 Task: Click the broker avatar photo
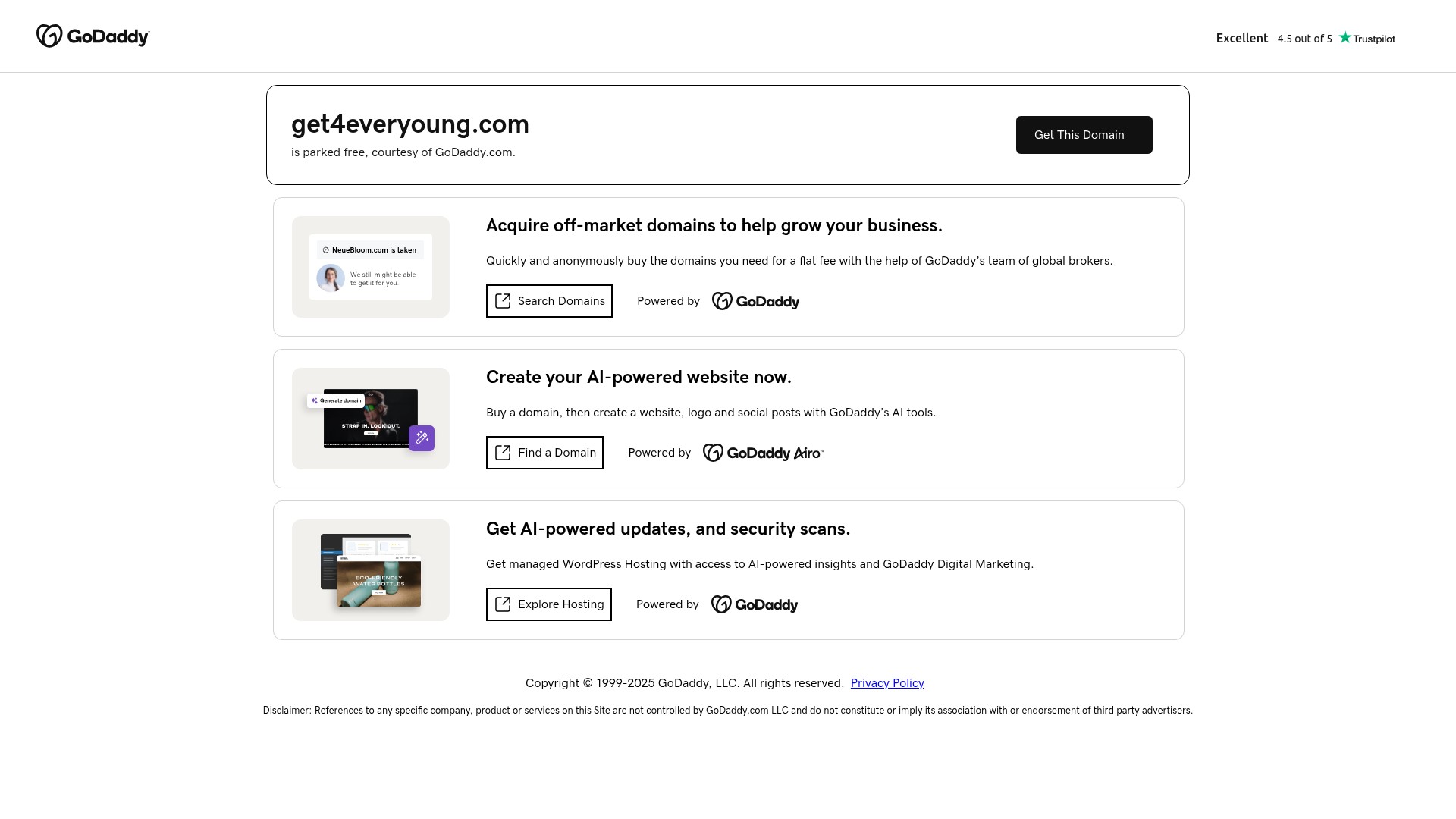click(x=331, y=278)
